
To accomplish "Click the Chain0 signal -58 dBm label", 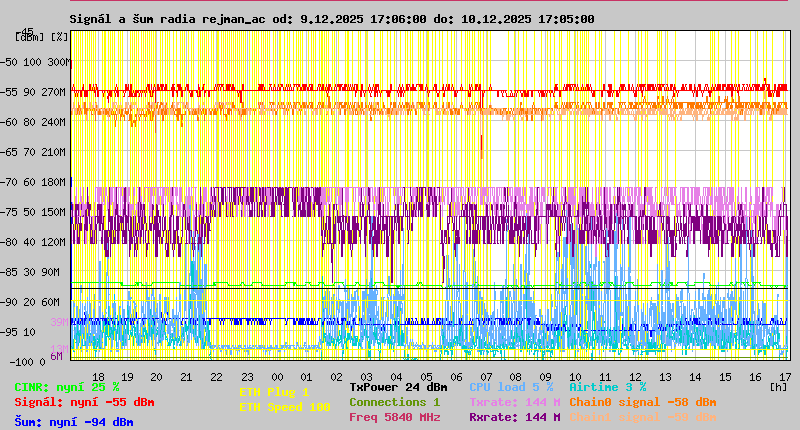I will pyautogui.click(x=642, y=402).
